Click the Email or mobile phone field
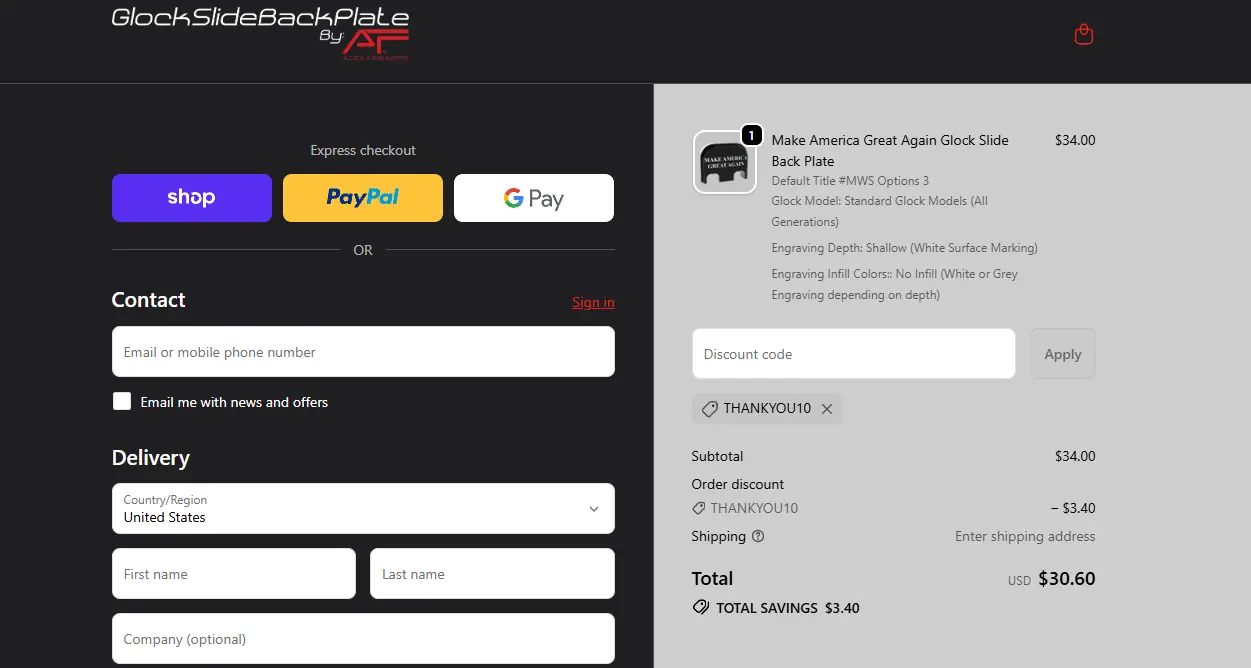 pyautogui.click(x=362, y=352)
